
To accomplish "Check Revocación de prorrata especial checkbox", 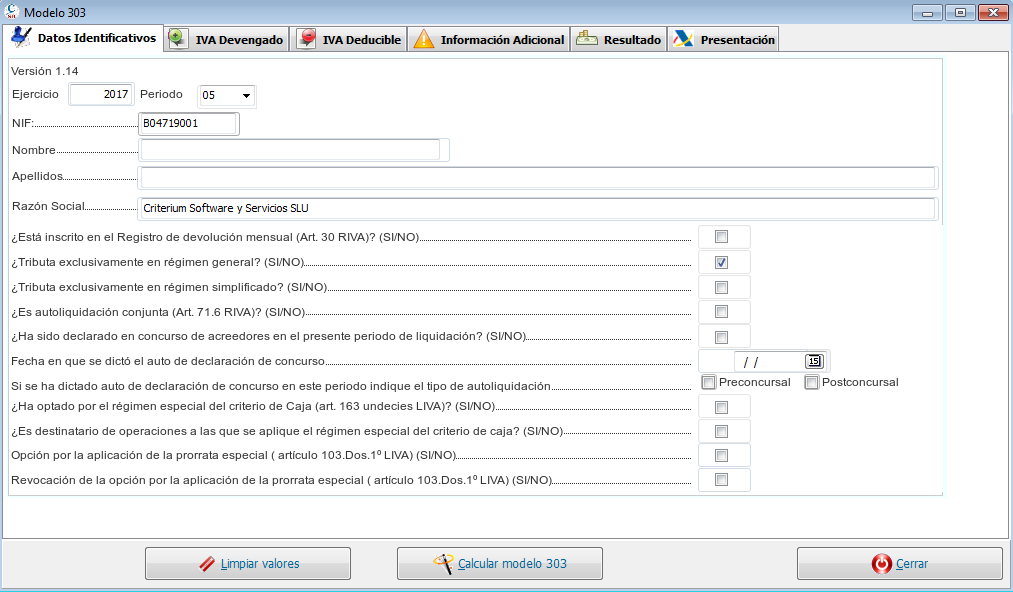I will pos(722,480).
